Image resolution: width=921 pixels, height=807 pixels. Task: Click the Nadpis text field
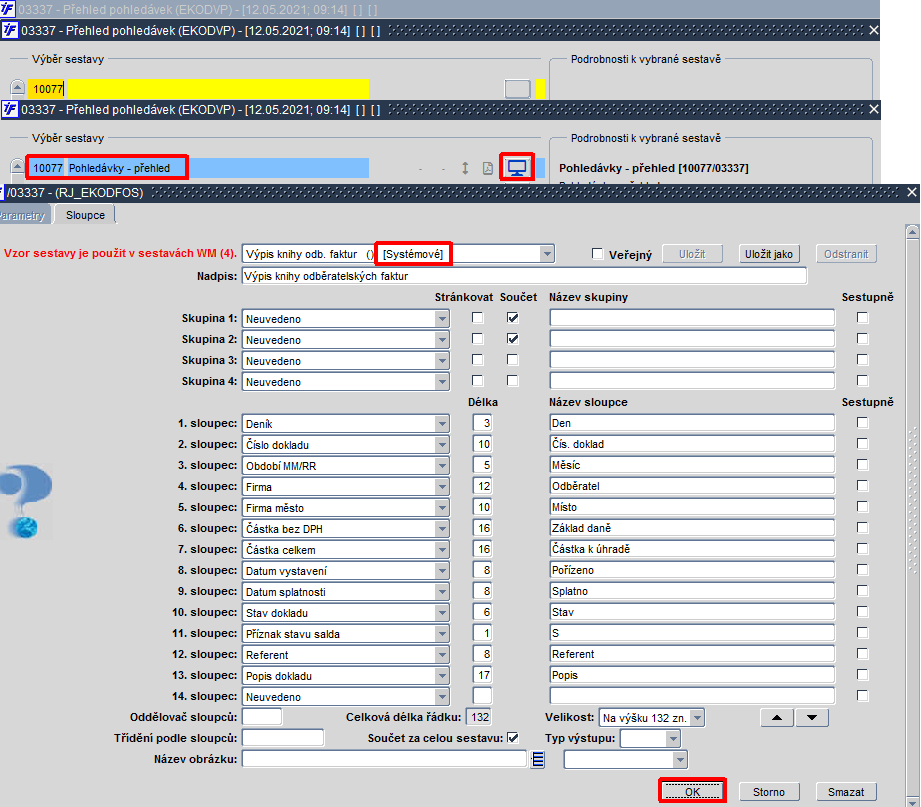tap(524, 276)
